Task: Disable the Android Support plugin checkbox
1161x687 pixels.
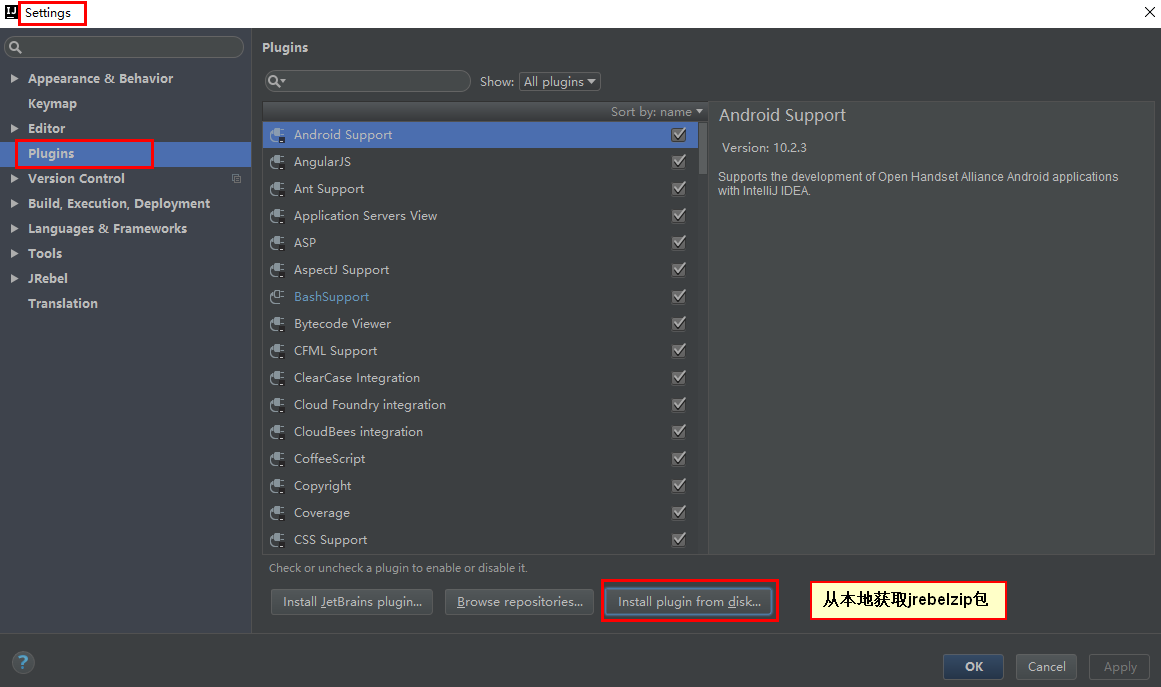Action: click(678, 135)
